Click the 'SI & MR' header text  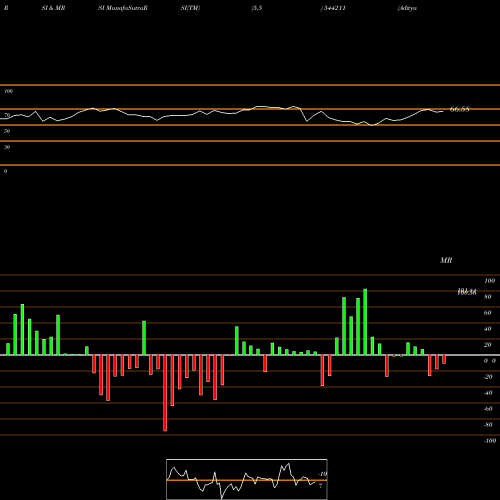53,8
